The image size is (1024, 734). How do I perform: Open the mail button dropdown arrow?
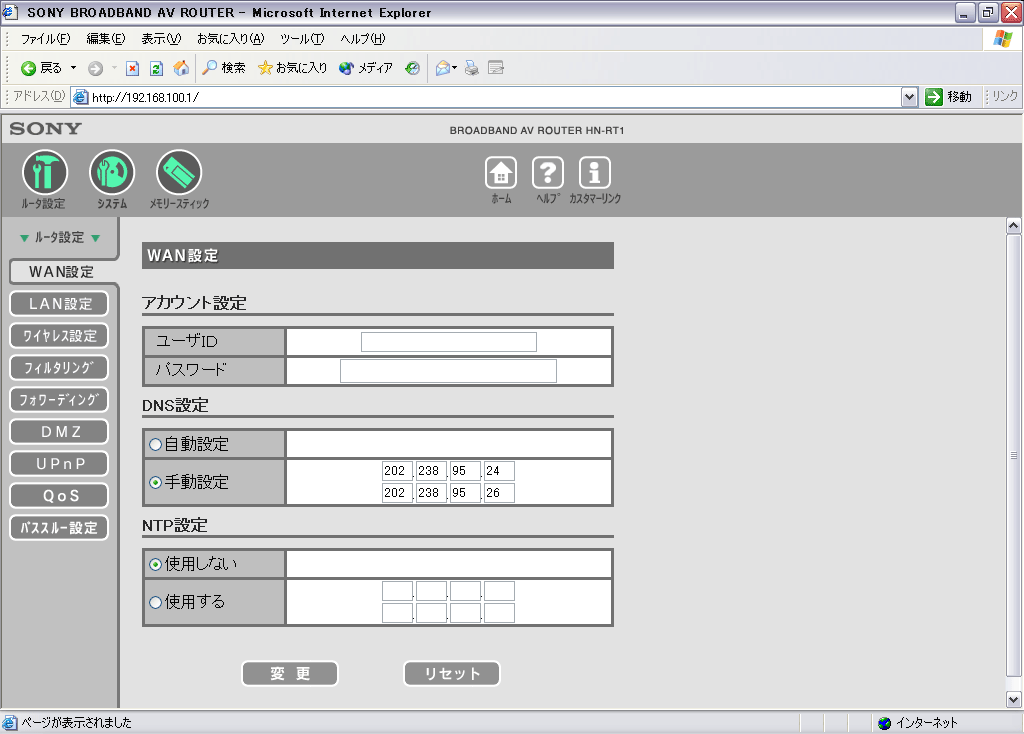pos(455,68)
